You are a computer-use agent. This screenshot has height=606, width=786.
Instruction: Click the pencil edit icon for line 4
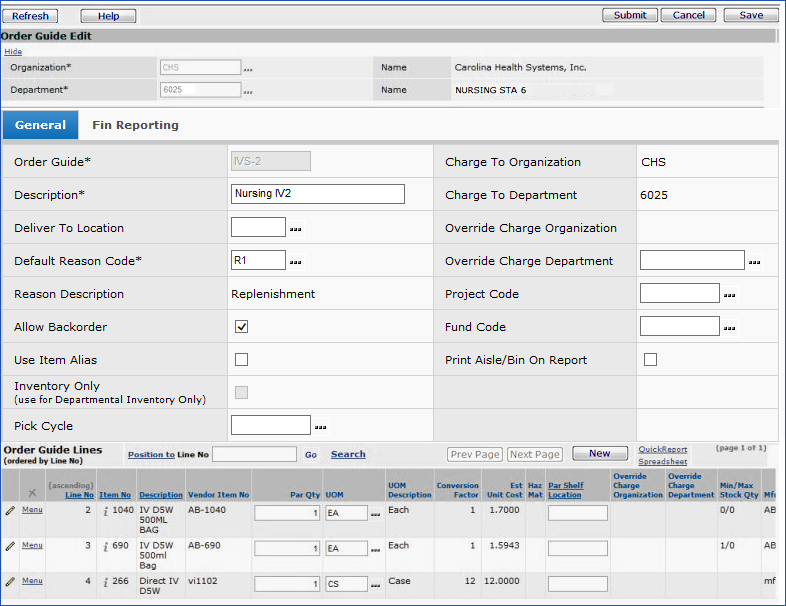coord(10,581)
